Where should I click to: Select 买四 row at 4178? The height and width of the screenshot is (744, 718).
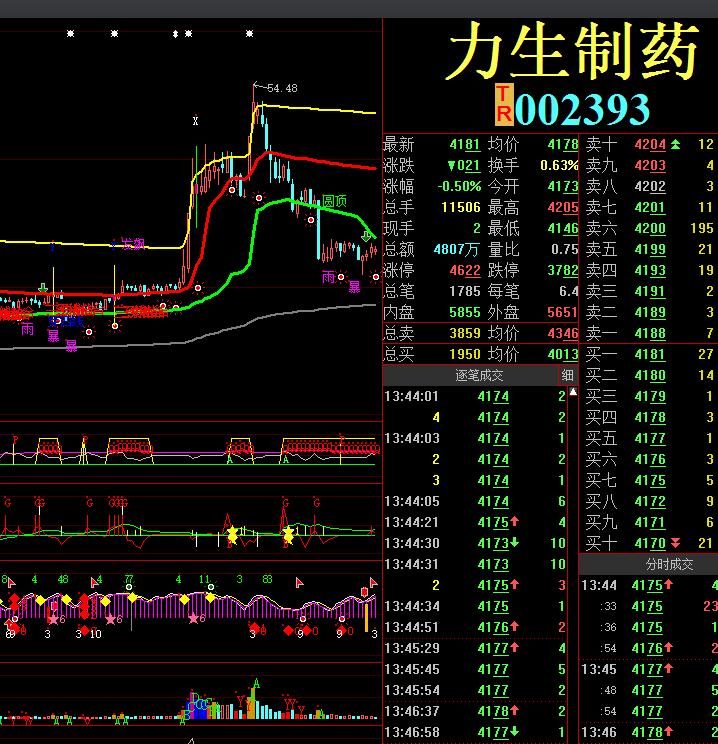[649, 418]
